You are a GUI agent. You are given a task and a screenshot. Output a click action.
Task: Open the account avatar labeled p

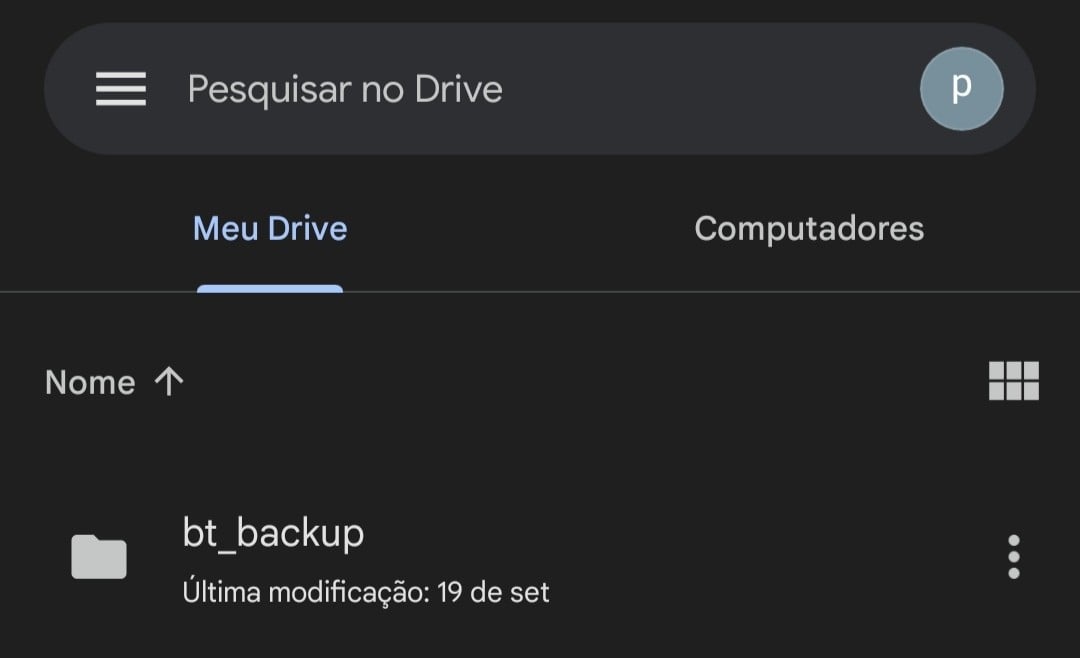961,89
